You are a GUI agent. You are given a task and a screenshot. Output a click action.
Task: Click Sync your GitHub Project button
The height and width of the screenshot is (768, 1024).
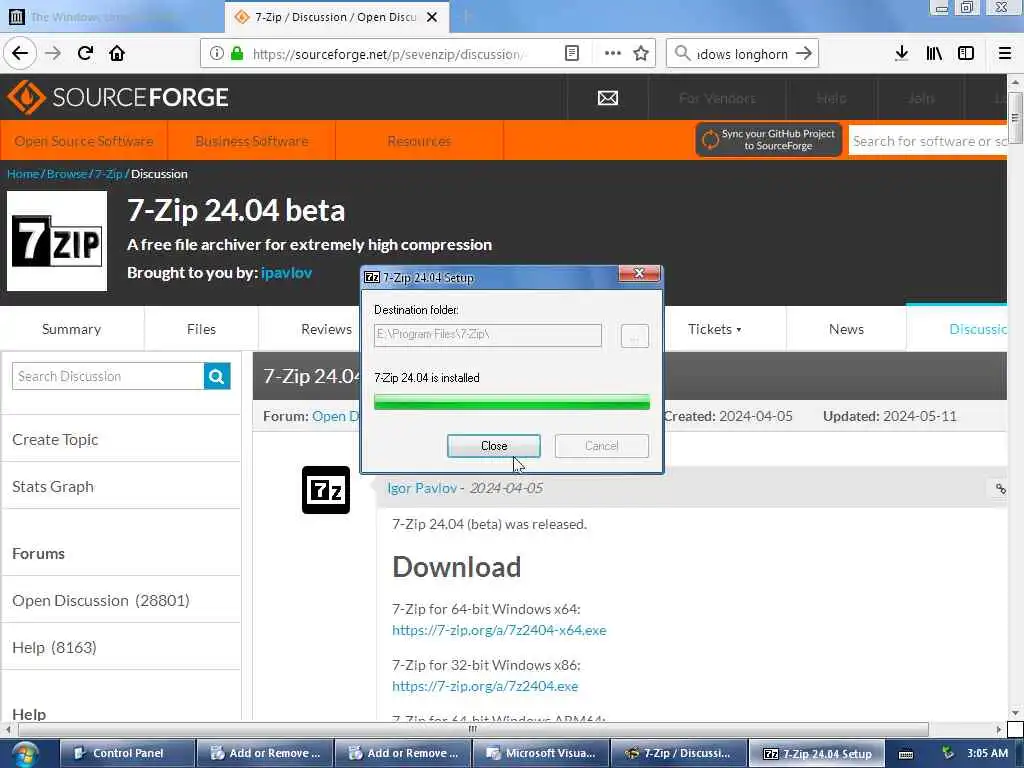pyautogui.click(x=769, y=140)
